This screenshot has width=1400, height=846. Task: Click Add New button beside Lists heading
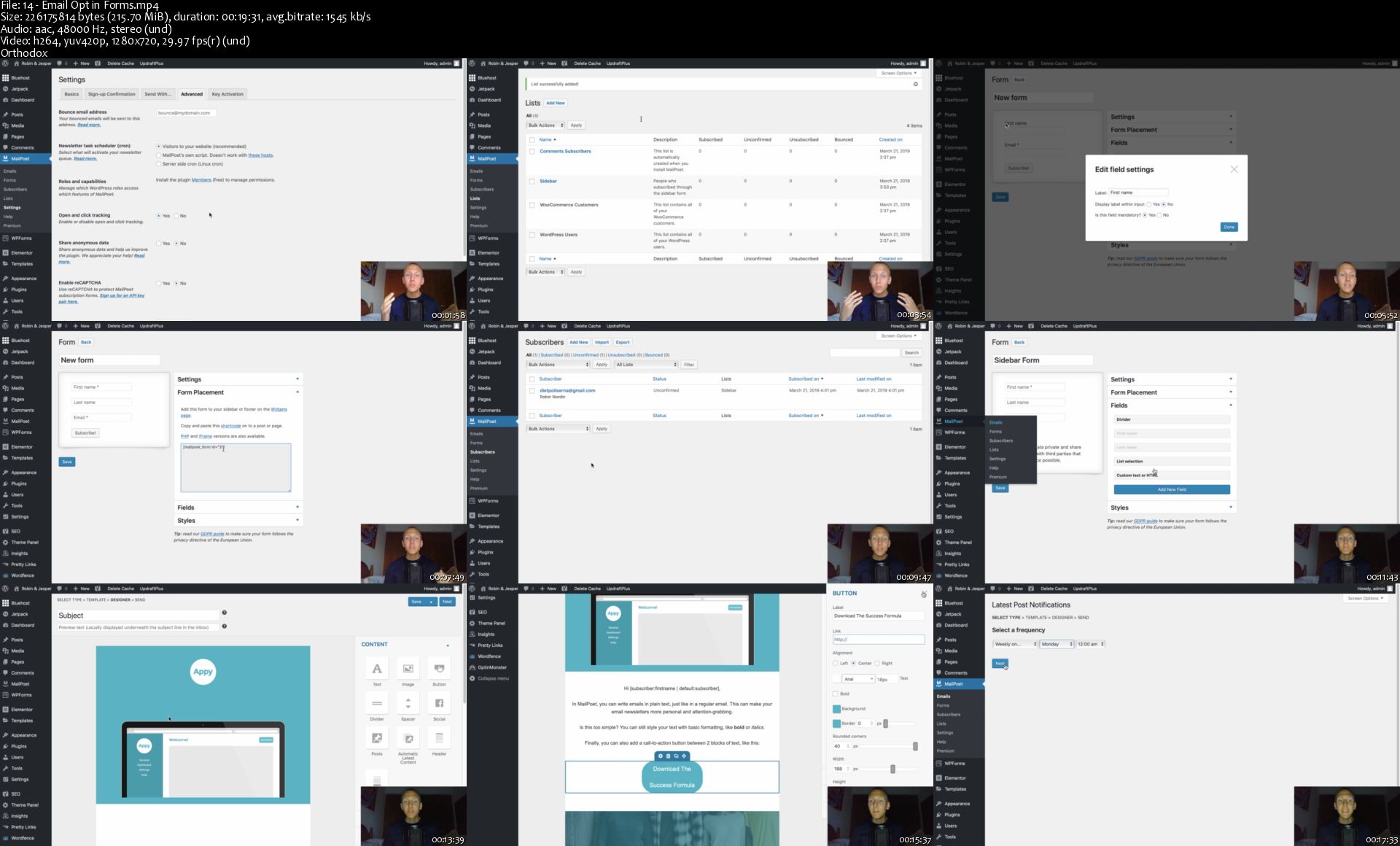point(556,103)
